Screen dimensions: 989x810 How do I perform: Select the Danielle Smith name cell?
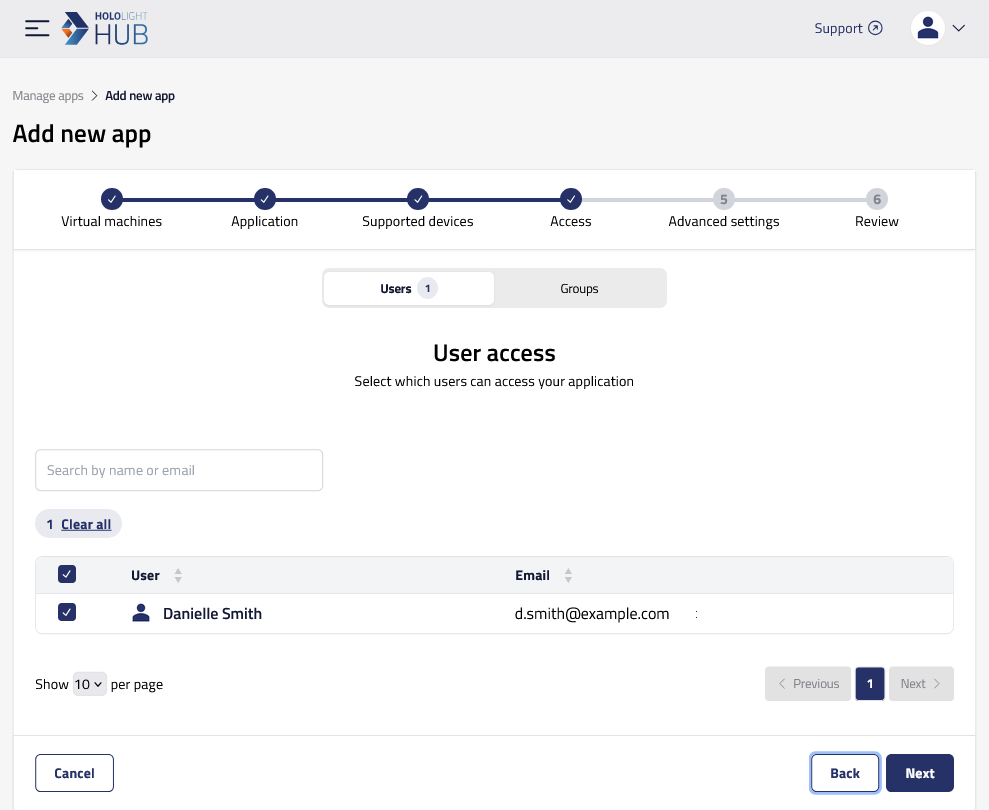pos(213,614)
